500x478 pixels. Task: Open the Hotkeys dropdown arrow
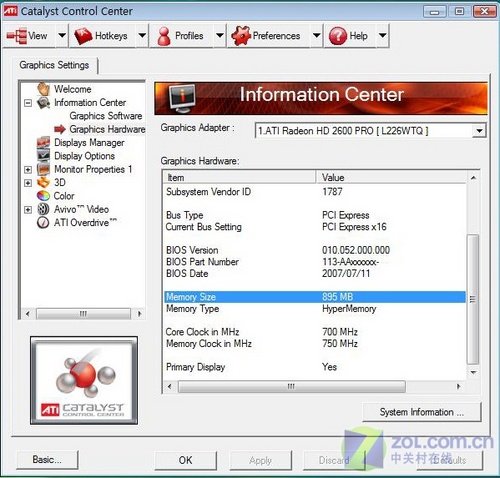point(142,35)
